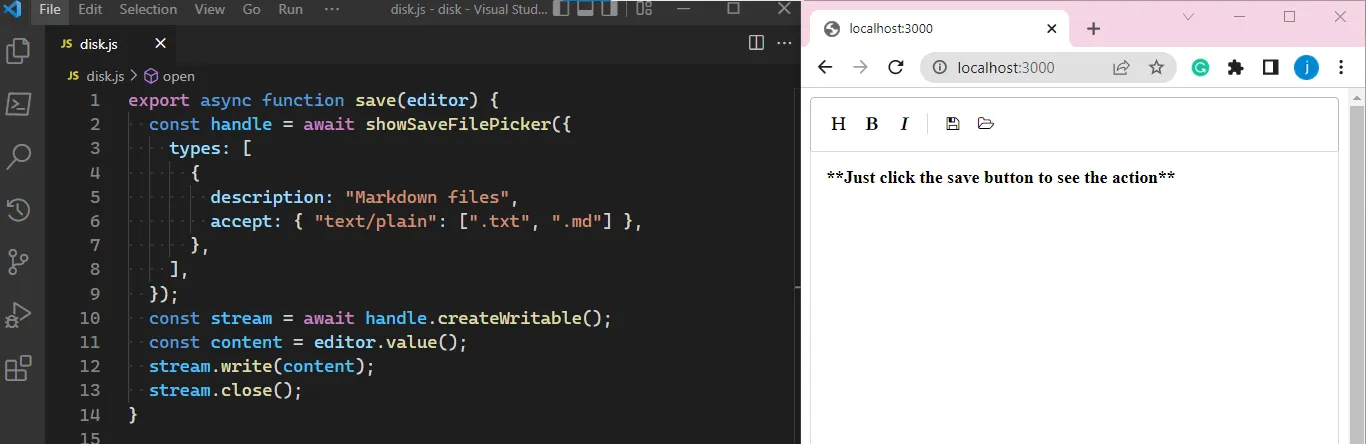Open editor More Actions ellipsis menu
Viewport: 1366px width, 444px height.
point(785,43)
